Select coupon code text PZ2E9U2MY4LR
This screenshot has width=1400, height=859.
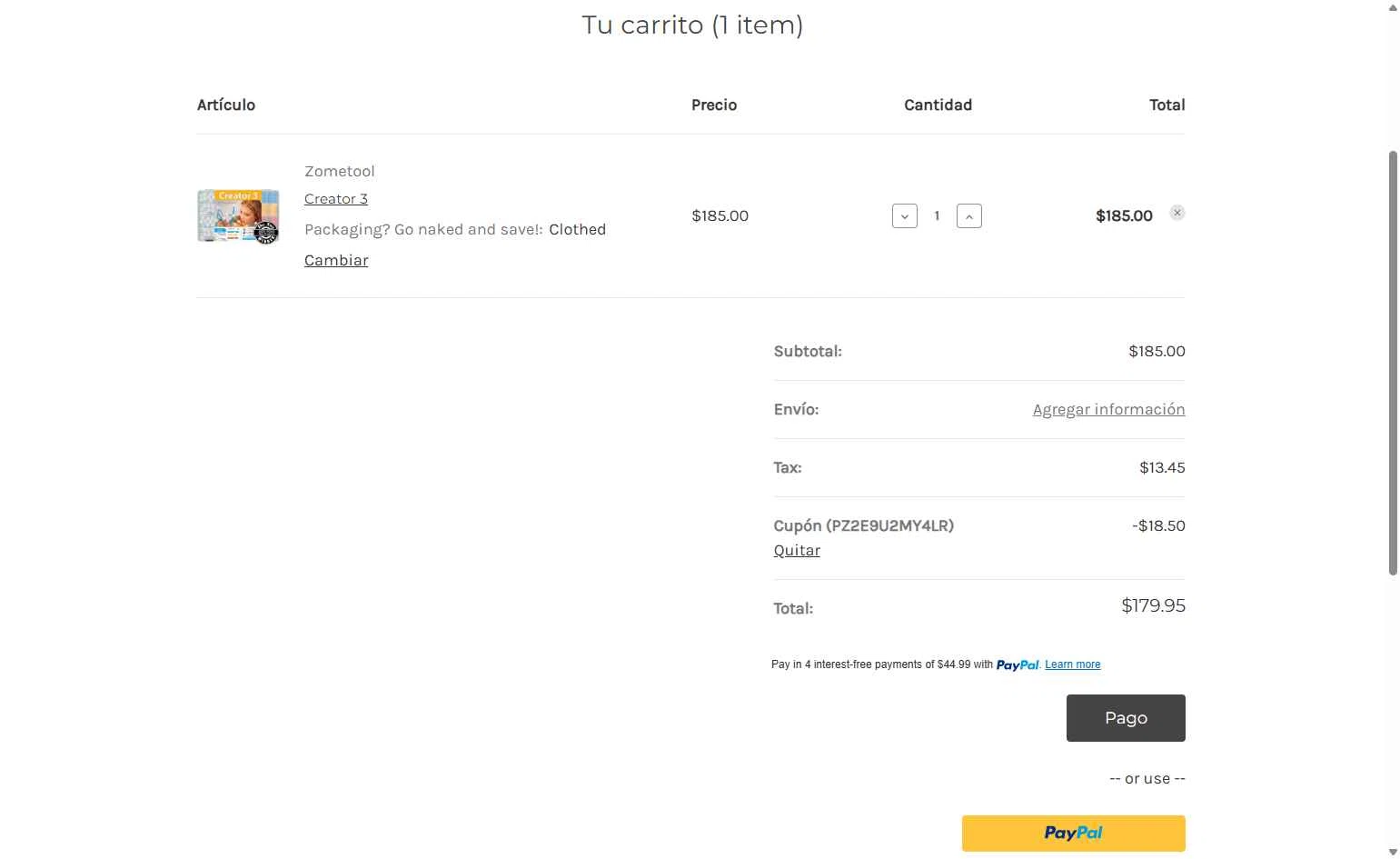coord(889,525)
